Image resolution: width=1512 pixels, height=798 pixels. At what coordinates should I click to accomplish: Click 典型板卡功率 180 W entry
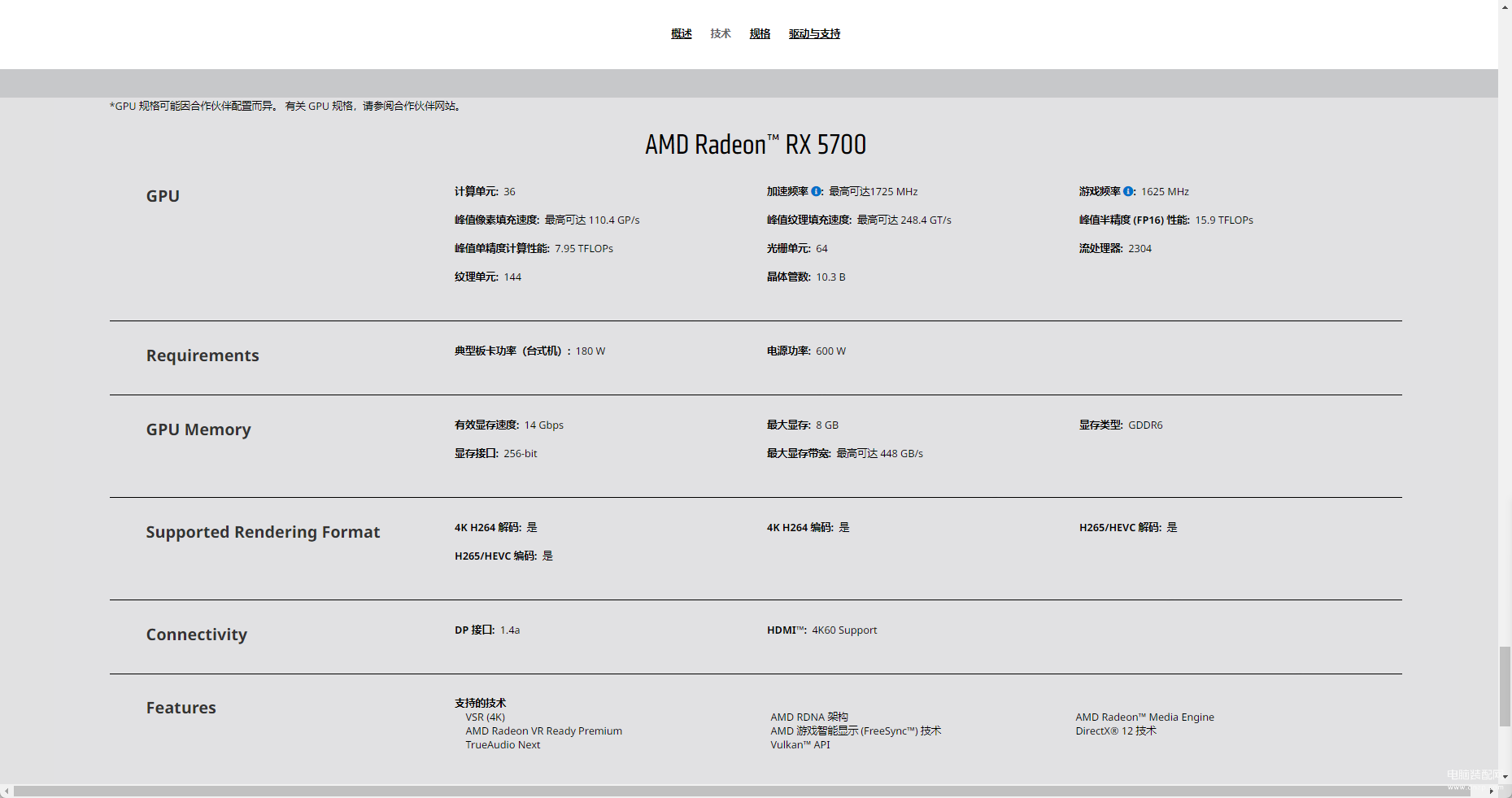click(x=529, y=351)
